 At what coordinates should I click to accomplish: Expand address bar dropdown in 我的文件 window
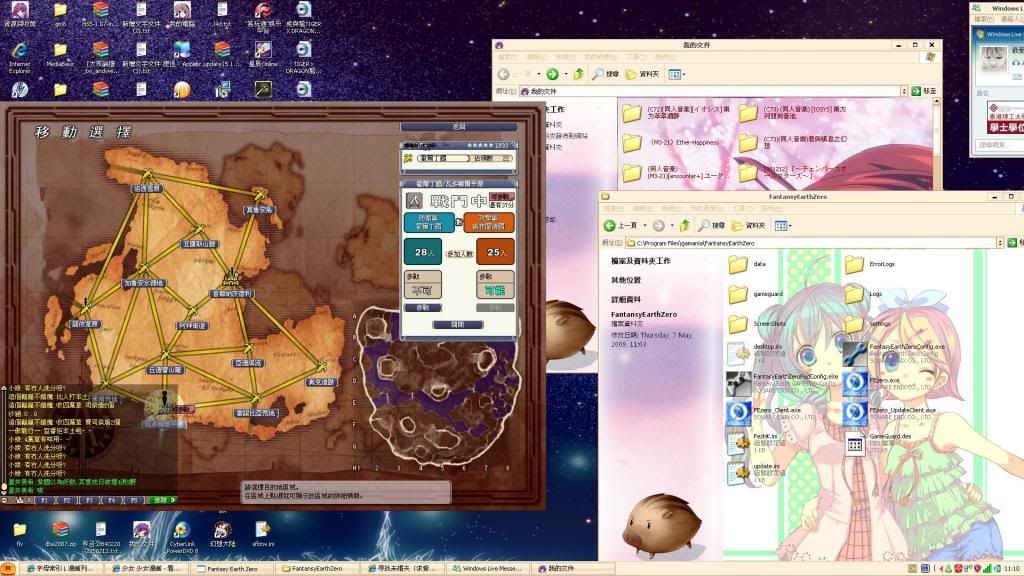(904, 91)
